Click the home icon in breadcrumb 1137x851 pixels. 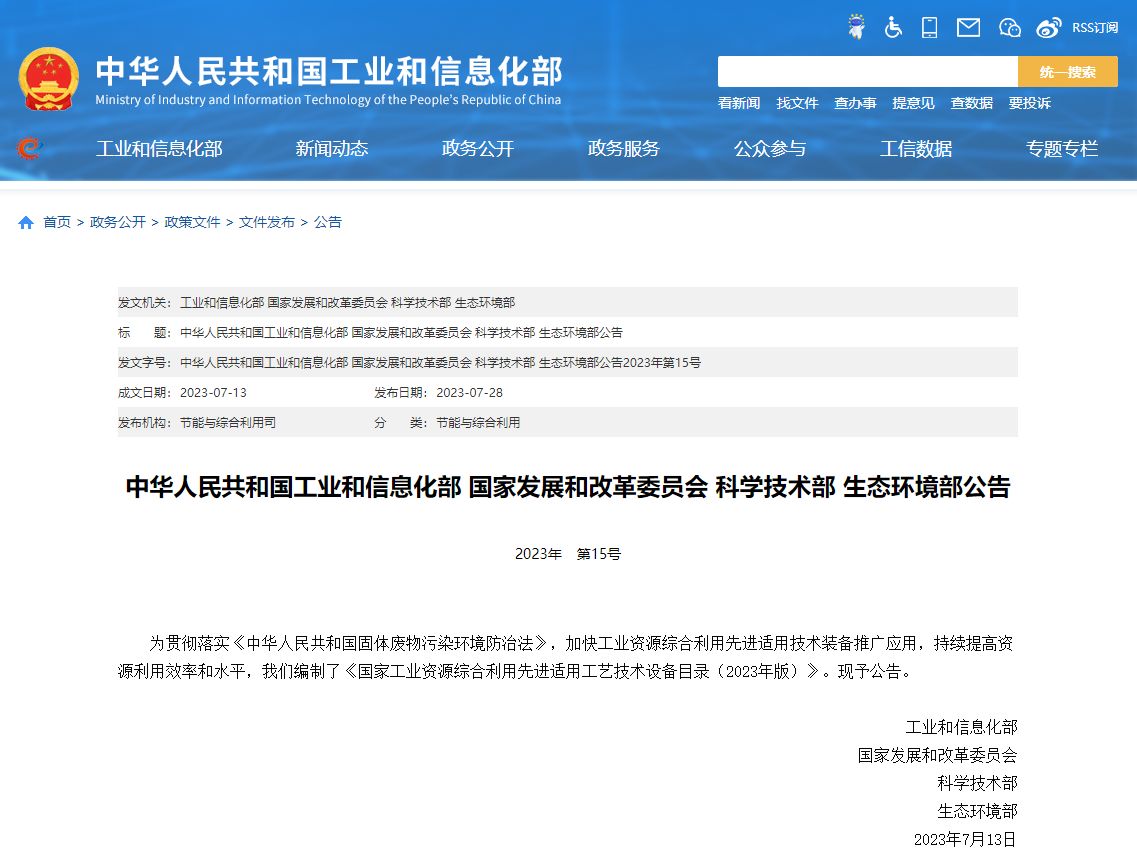point(26,222)
